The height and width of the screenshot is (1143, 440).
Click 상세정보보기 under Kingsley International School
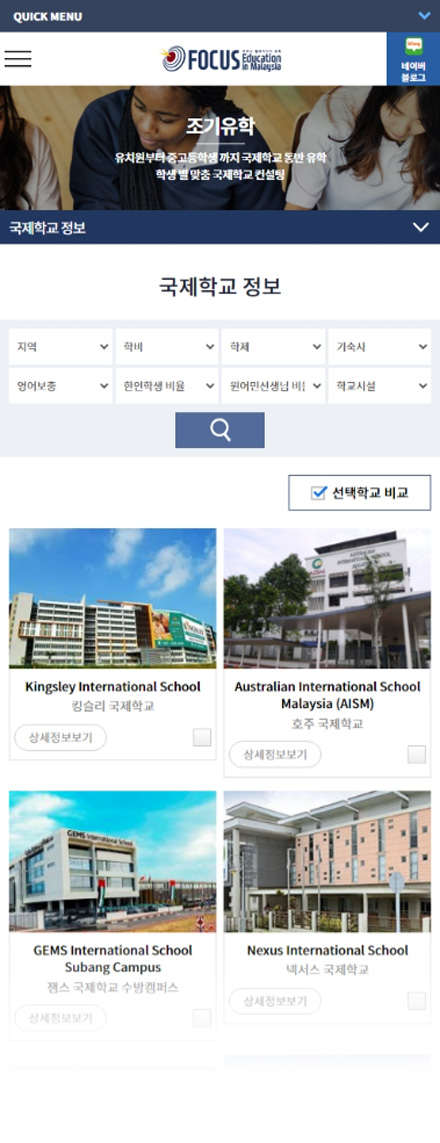(60, 738)
